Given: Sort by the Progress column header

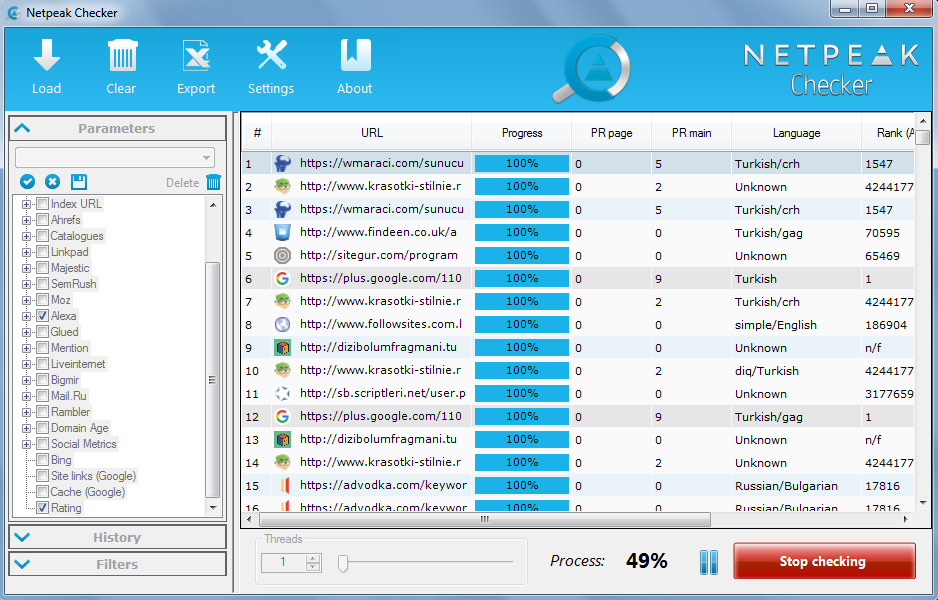Looking at the screenshot, I should click(x=522, y=133).
